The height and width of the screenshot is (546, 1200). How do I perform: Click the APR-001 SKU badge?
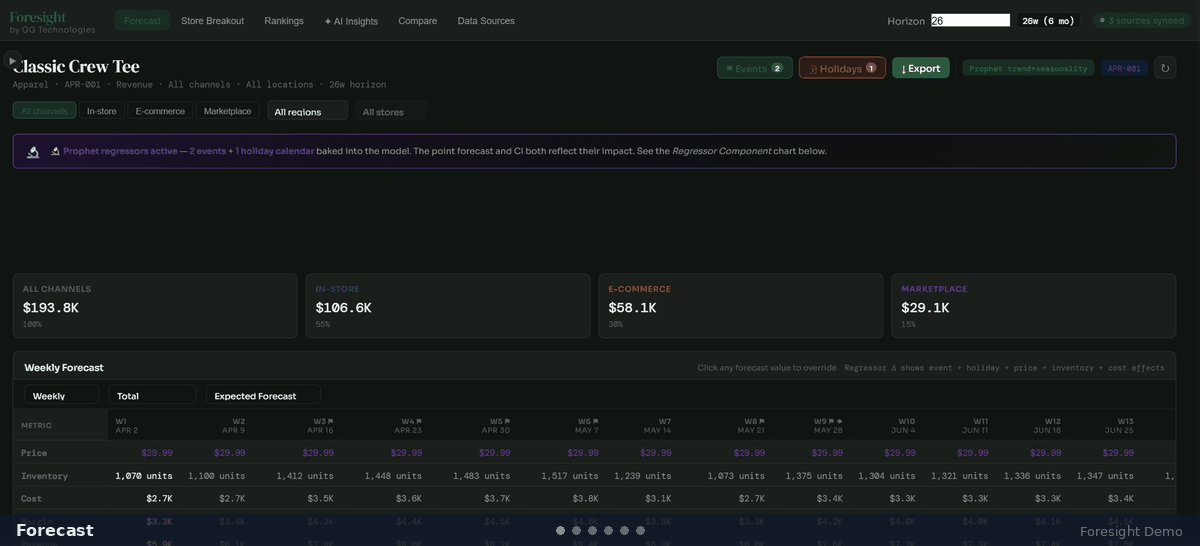click(x=1125, y=68)
